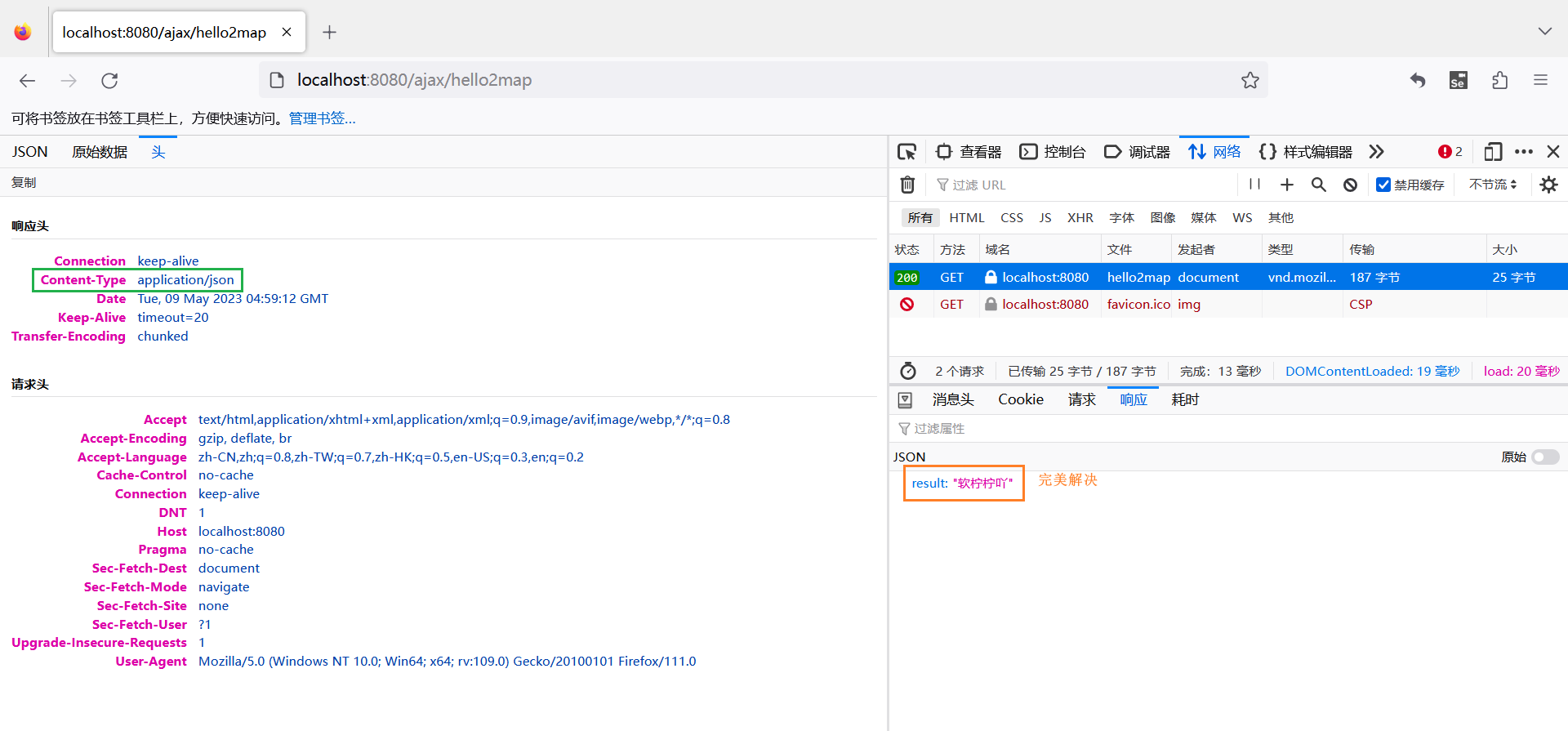Image resolution: width=1568 pixels, height=731 pixels.
Task: Open the 样式编辑器 panel
Action: [1305, 152]
